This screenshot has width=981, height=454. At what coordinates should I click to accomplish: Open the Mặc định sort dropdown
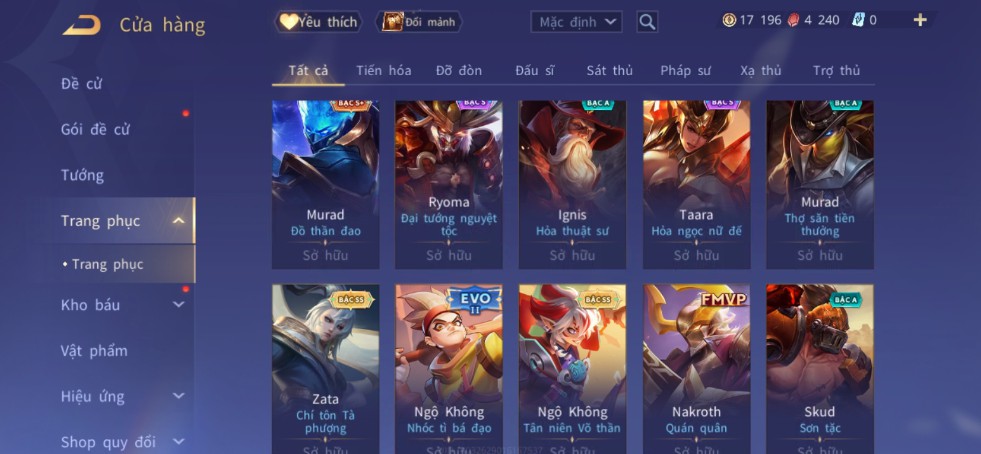[576, 23]
